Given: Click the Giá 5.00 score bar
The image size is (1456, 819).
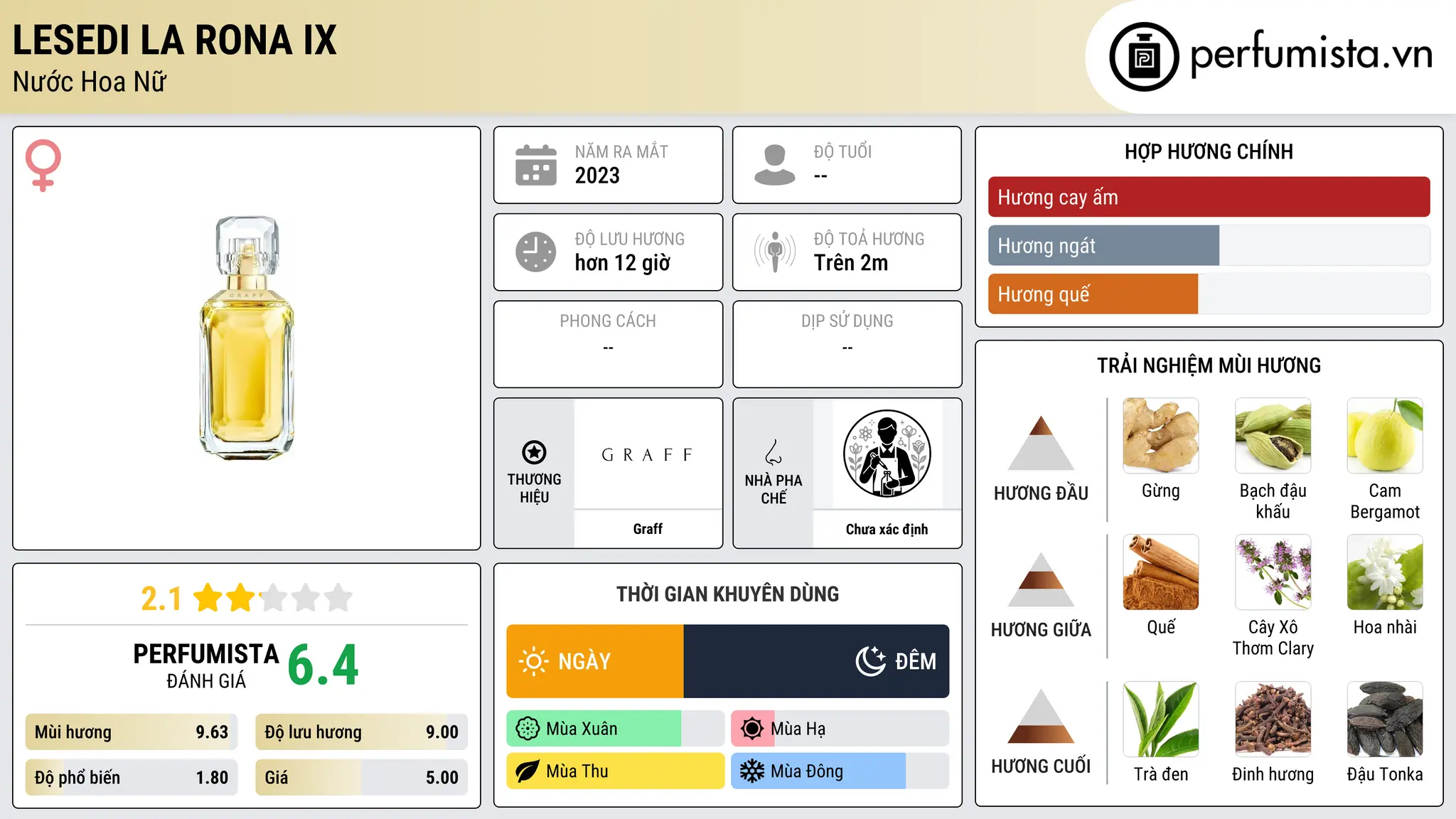Looking at the screenshot, I should coord(362,778).
